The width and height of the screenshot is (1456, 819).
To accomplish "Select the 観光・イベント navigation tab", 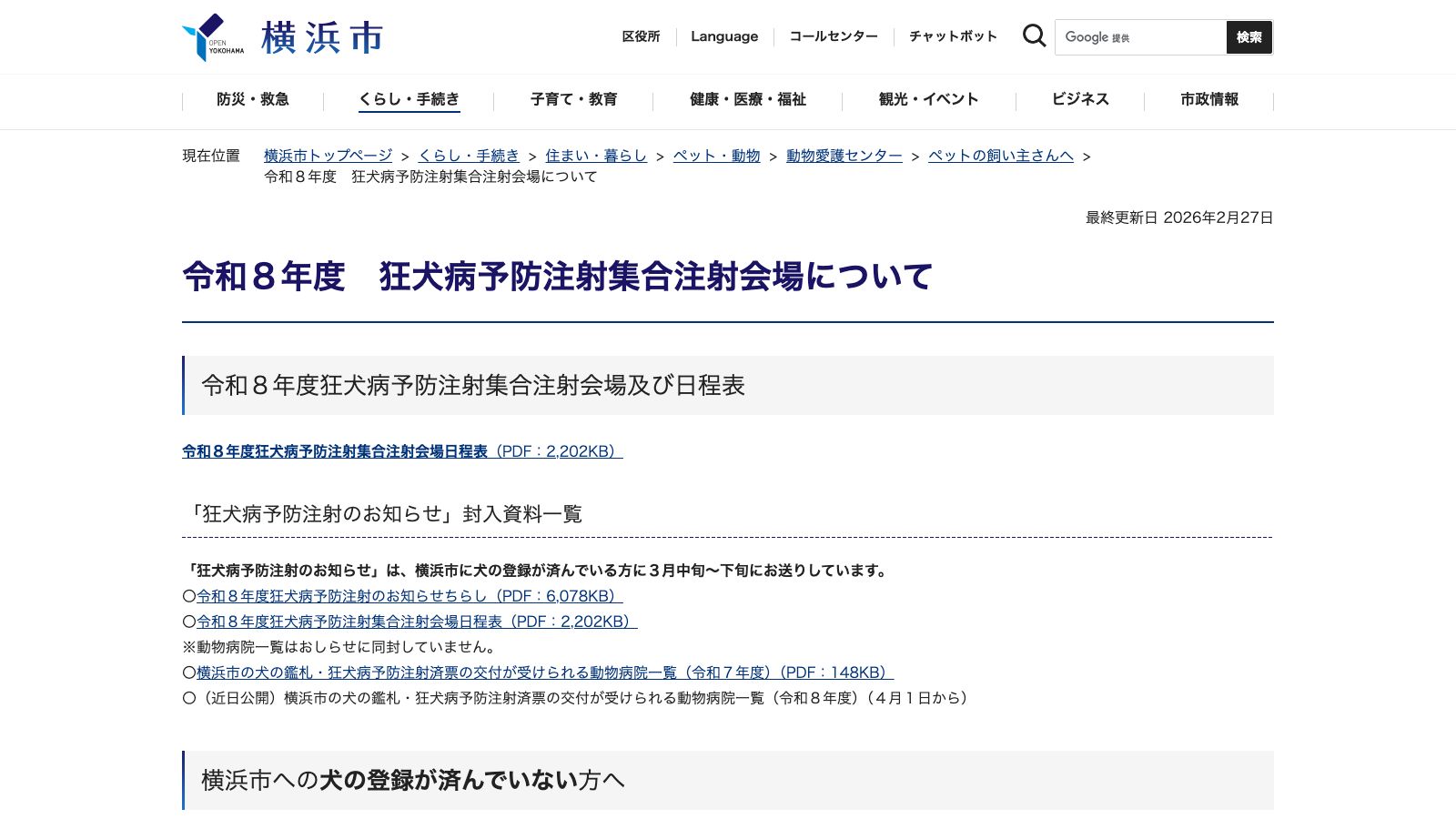I will (x=928, y=99).
